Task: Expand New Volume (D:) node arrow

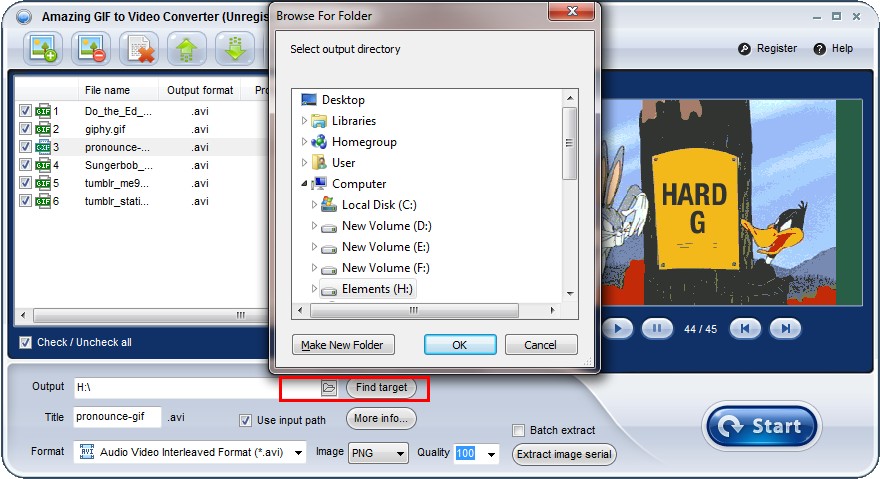Action: tap(314, 226)
